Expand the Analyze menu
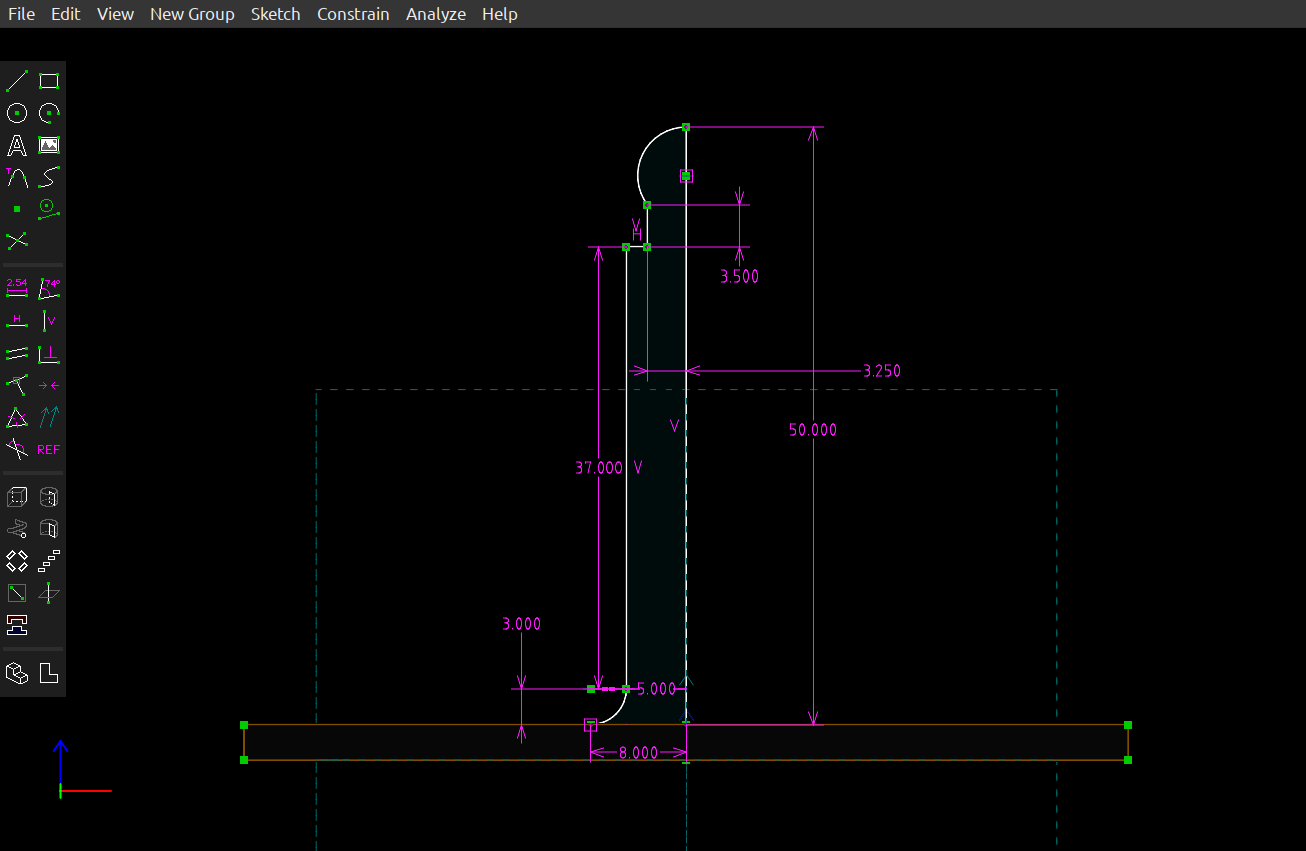This screenshot has height=851, width=1306. tap(436, 14)
